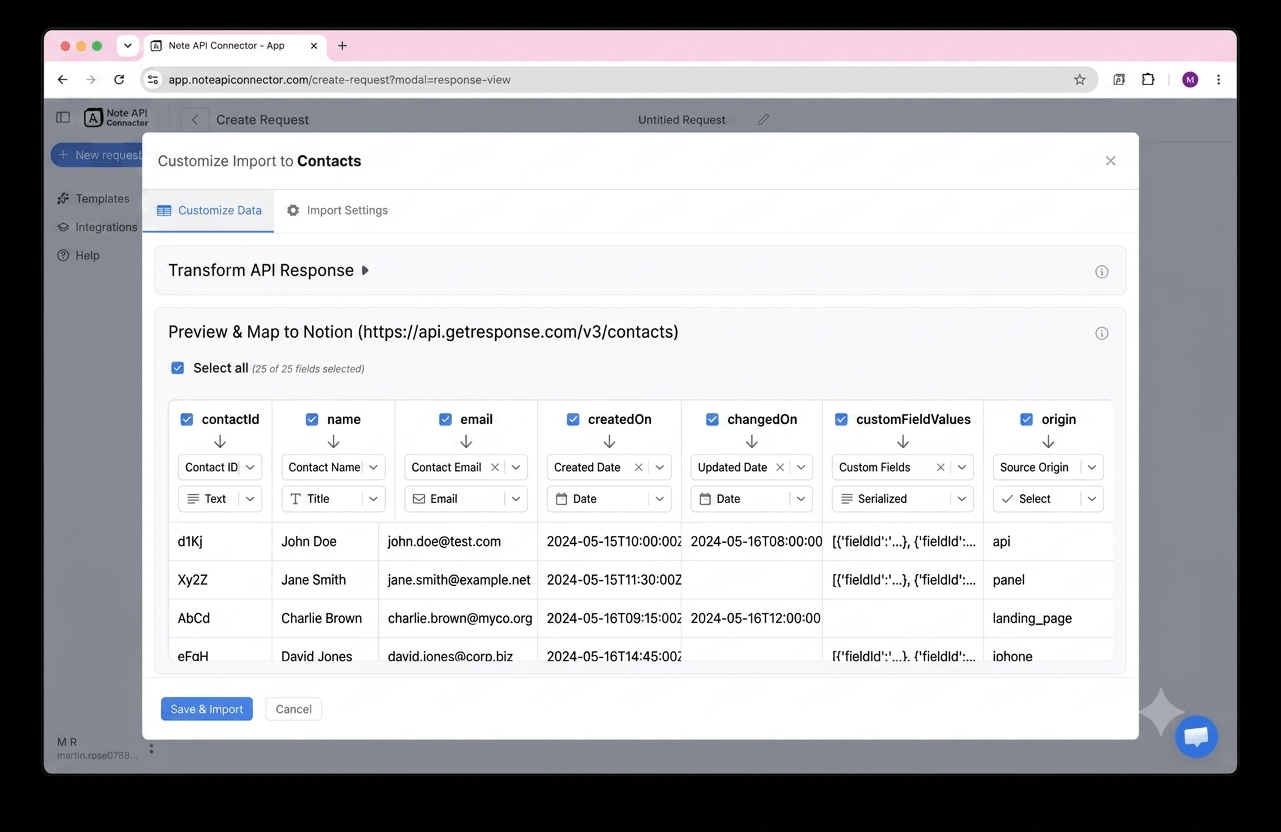The height and width of the screenshot is (832, 1281).
Task: Open the browser profile avatar M
Action: point(1190,80)
